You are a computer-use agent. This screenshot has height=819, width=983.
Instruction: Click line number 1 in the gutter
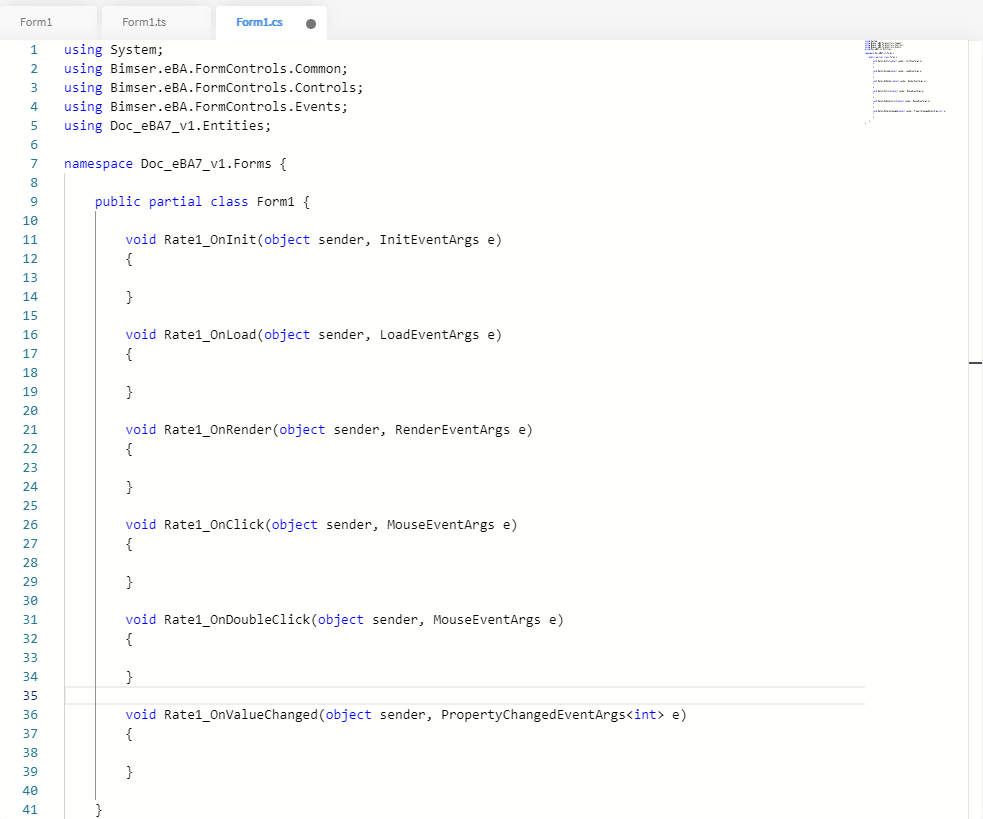click(x=33, y=50)
